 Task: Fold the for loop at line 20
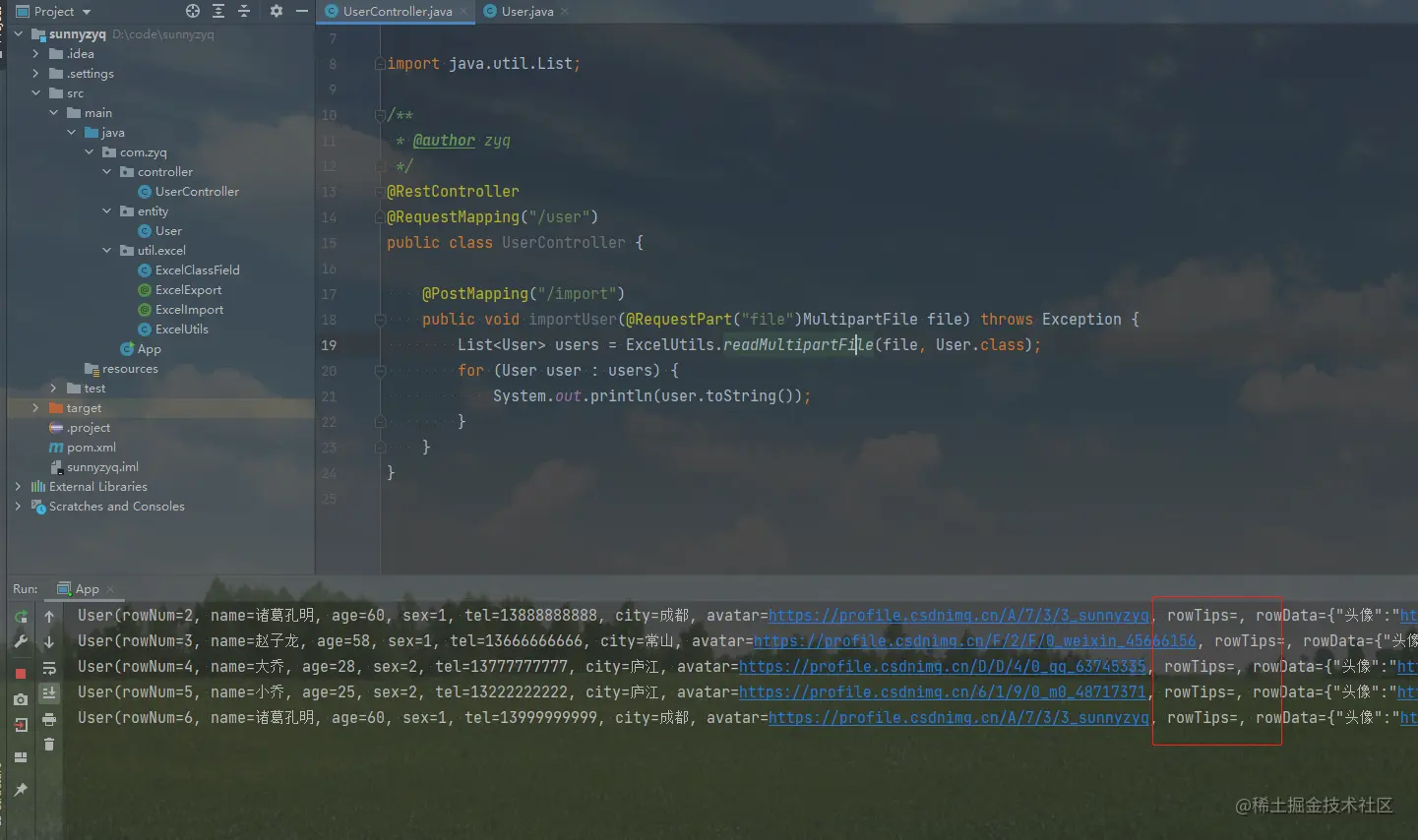380,371
